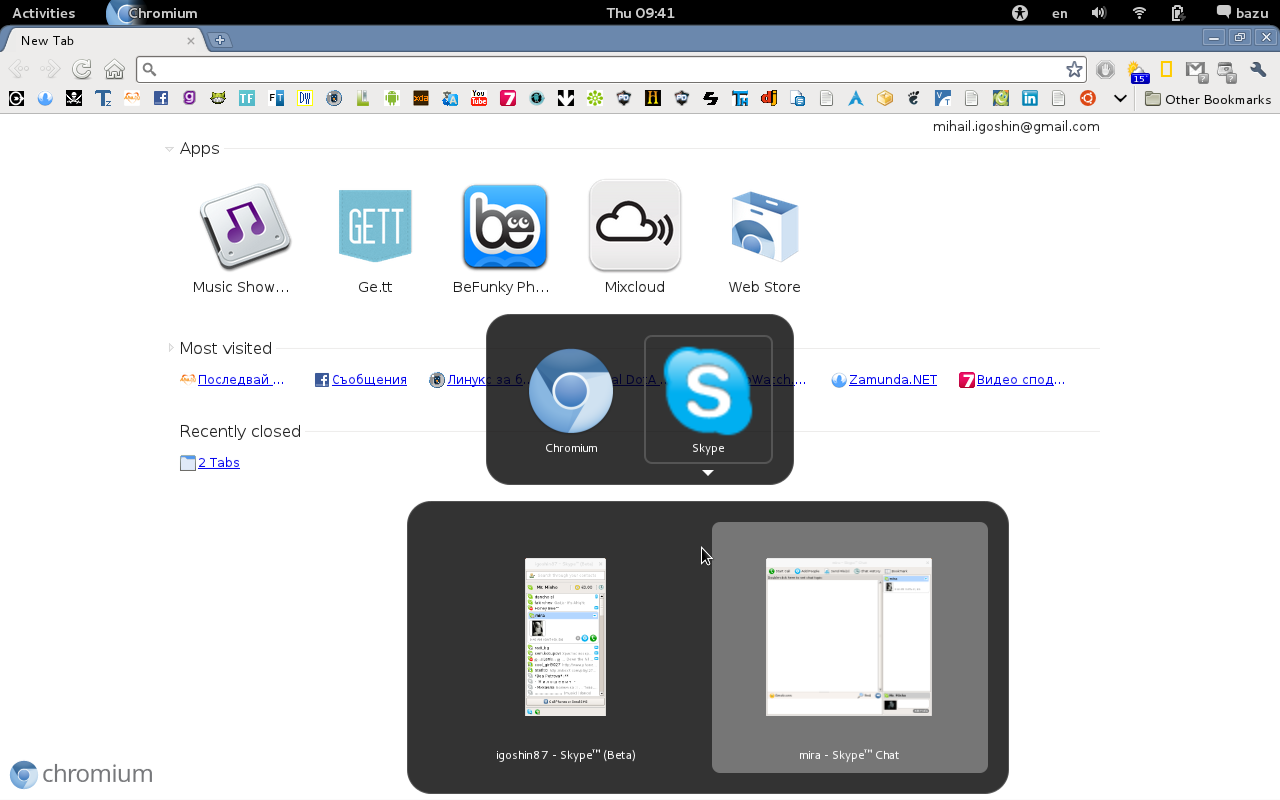
Task: Open the Chromium application menu in top bar
Action: coord(152,13)
